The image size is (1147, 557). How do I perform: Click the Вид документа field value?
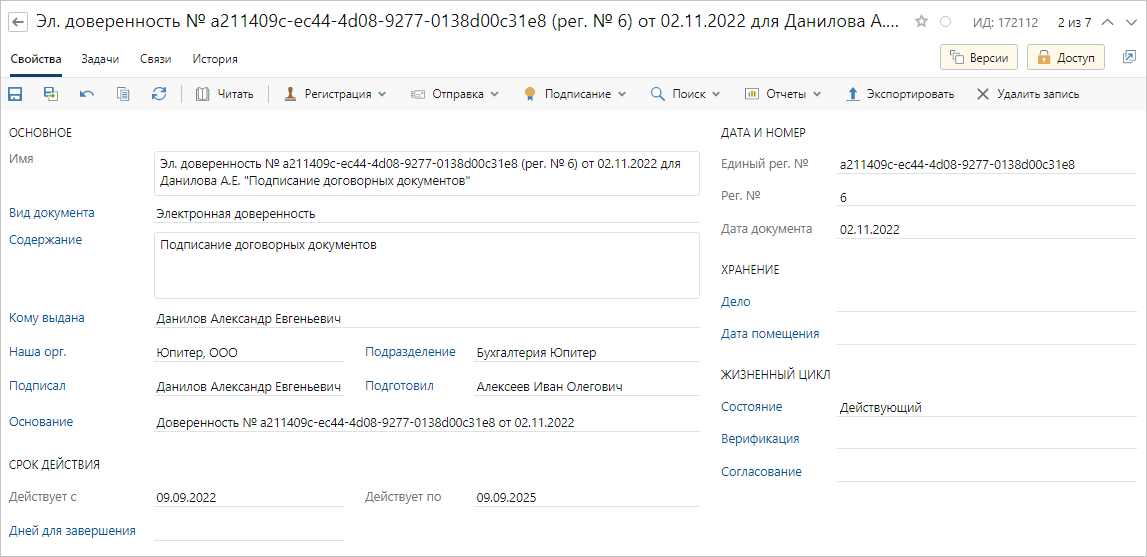(x=426, y=214)
